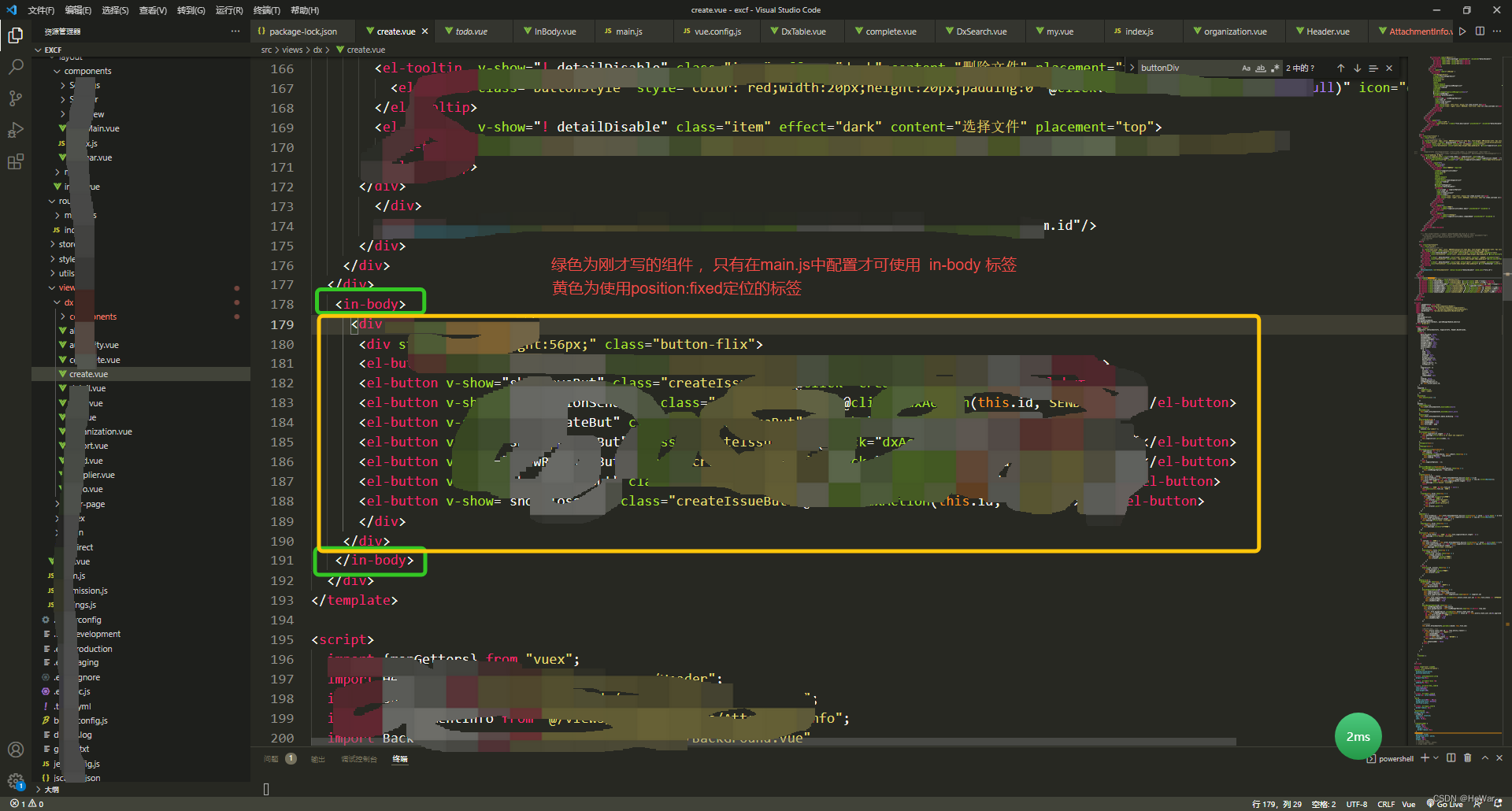
Task: Expand the utils folder
Action: 66,273
